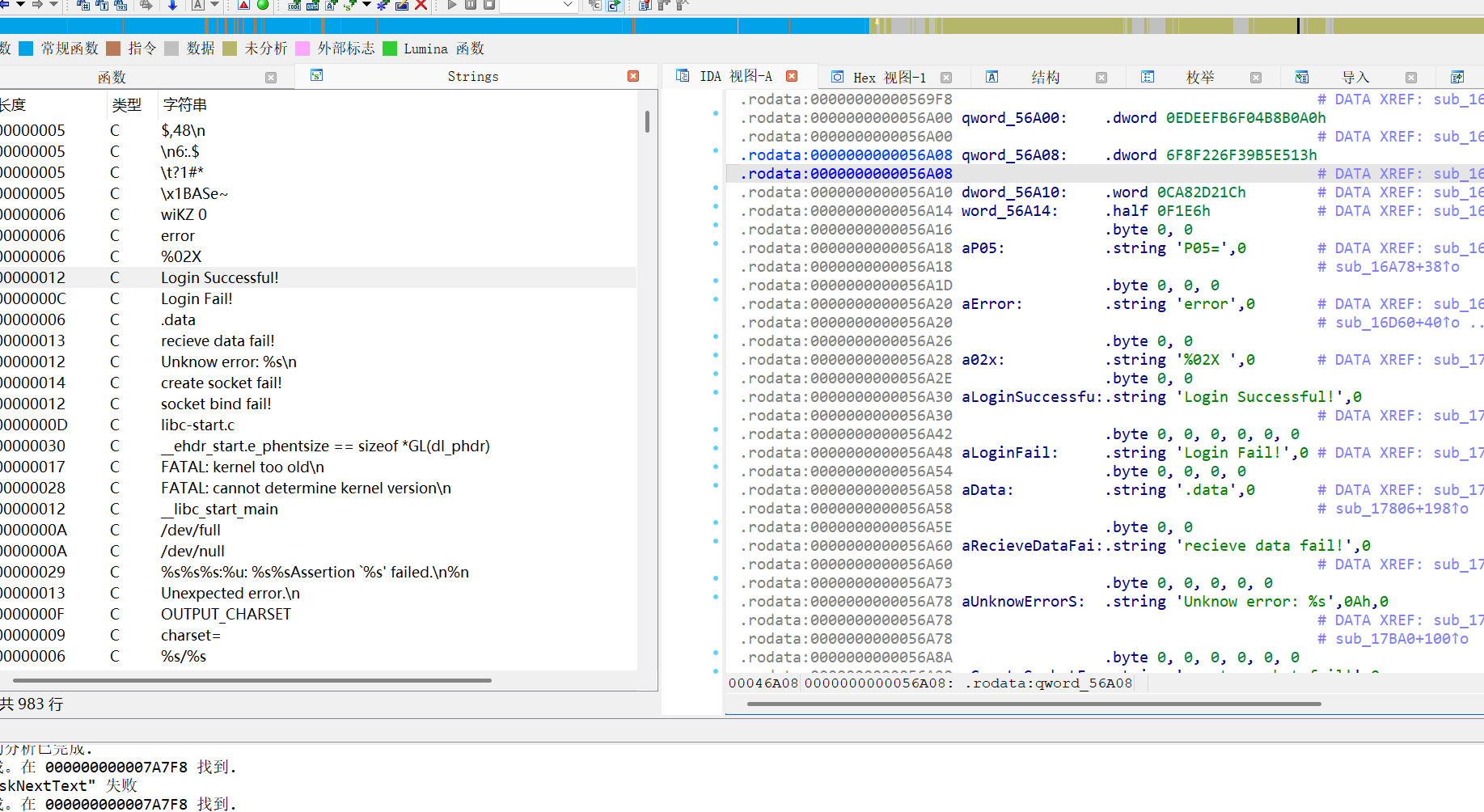Select the 'OUTPUT_CHARSET' string row
Screen dimensions: 1484x812
tap(318, 614)
